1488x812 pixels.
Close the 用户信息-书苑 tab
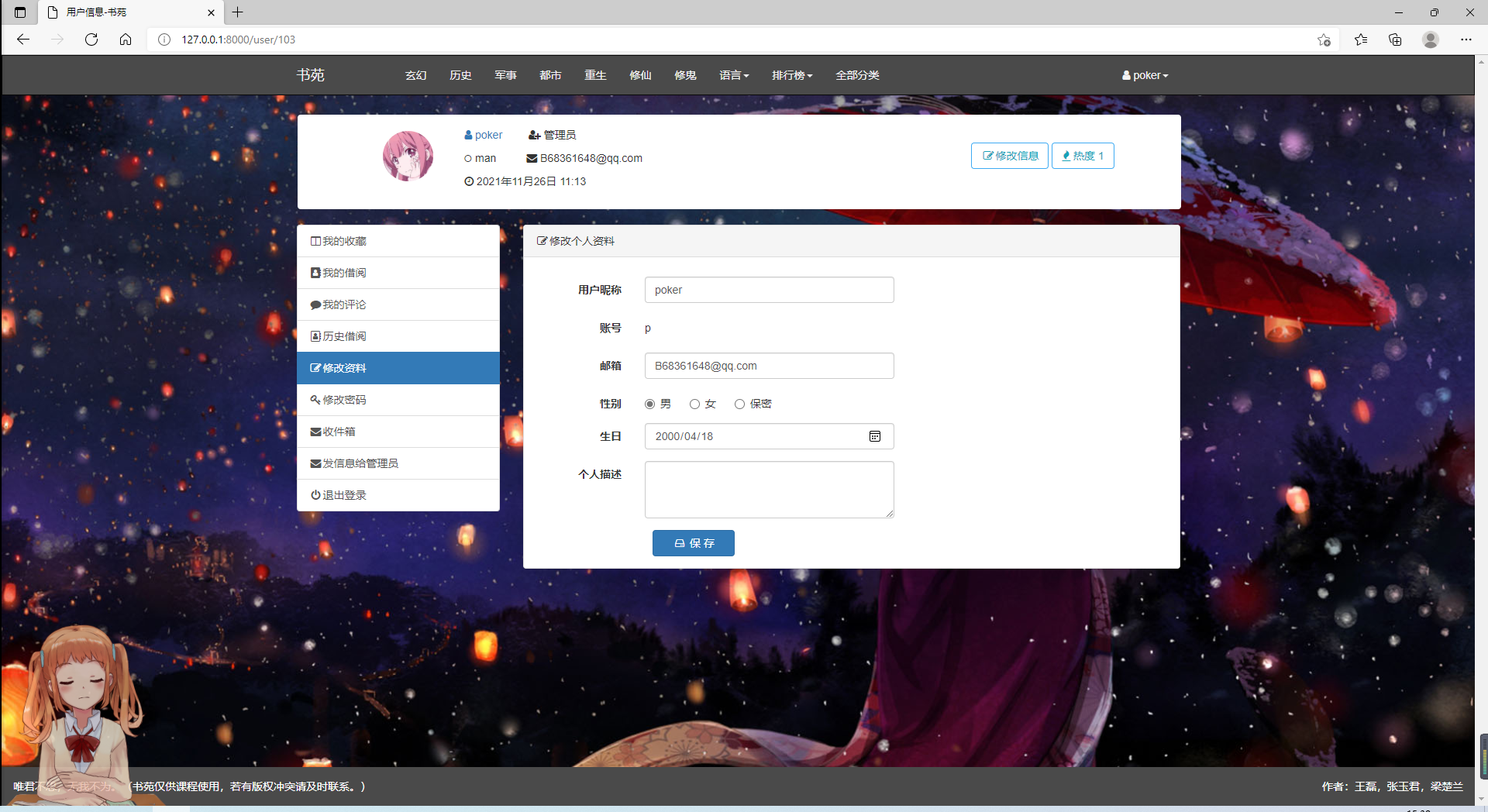coord(211,12)
